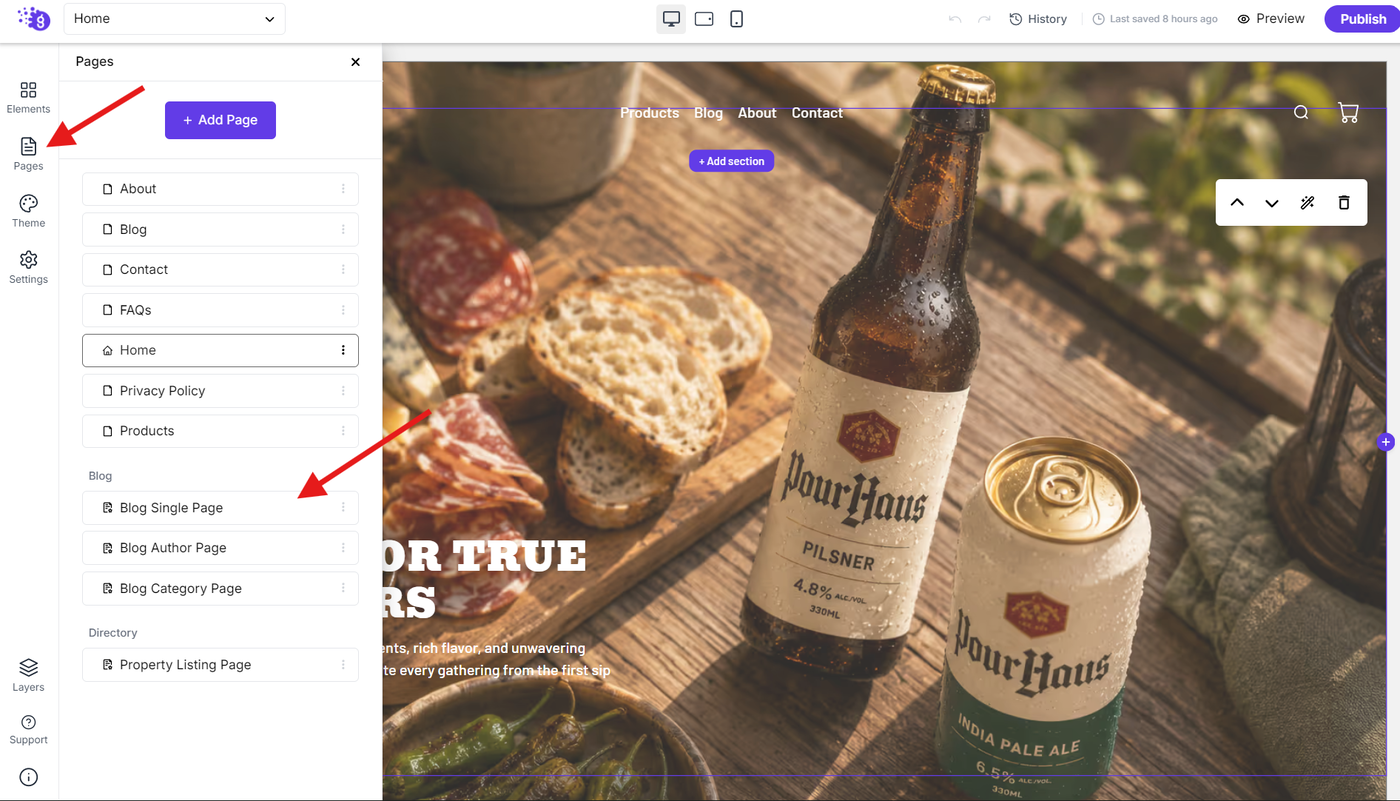Click the AI magic wand icon
1400x801 pixels.
click(x=1307, y=203)
